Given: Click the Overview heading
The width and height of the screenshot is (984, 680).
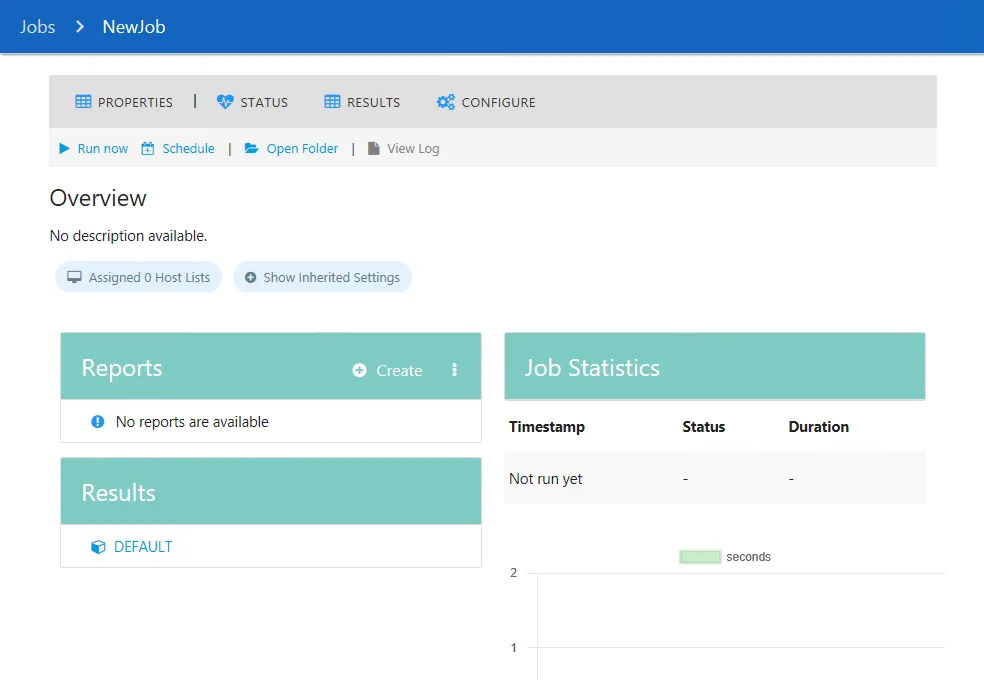Looking at the screenshot, I should point(98,198).
